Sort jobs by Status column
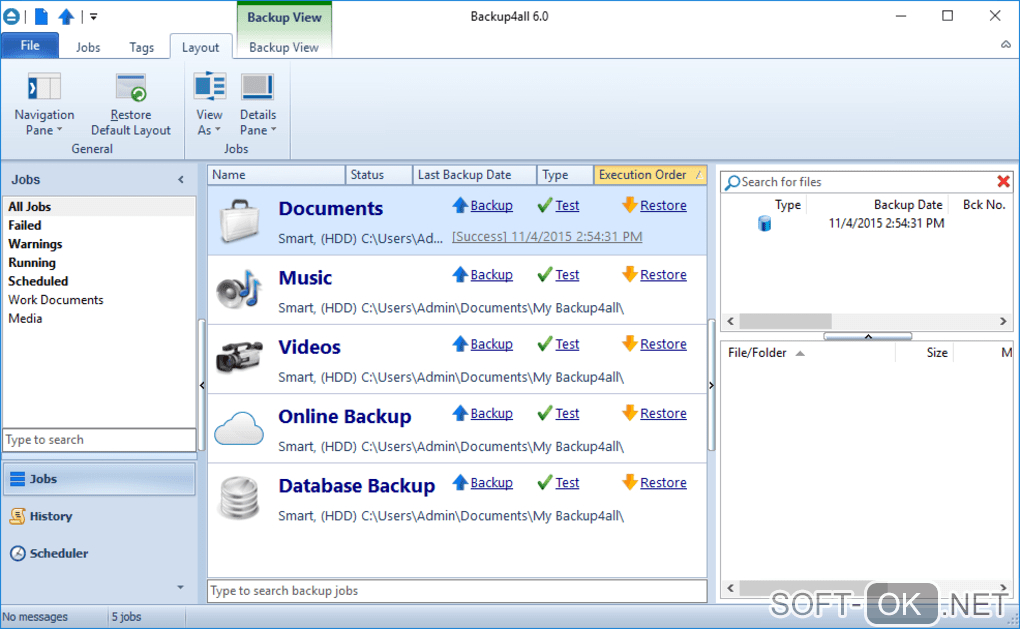1020x629 pixels. point(379,175)
